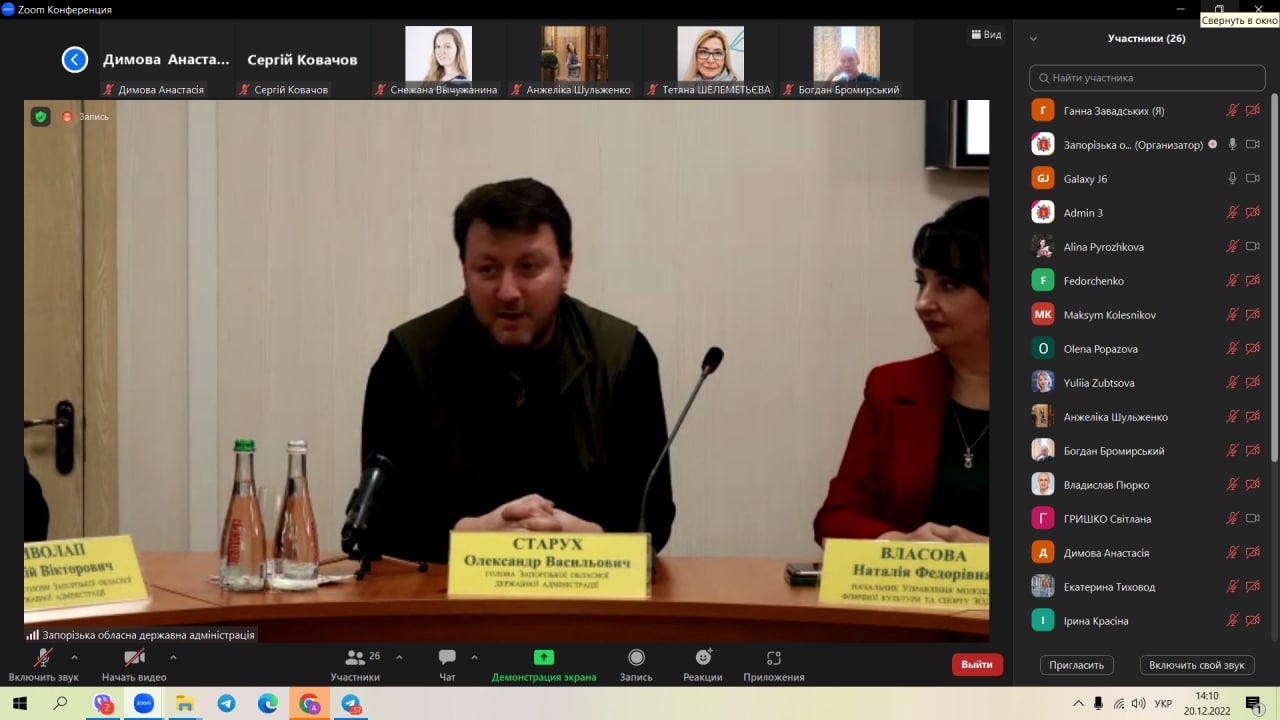The height and width of the screenshot is (720, 1280).
Task: Collapse the Участники panel with the chevron
Action: tap(1033, 39)
